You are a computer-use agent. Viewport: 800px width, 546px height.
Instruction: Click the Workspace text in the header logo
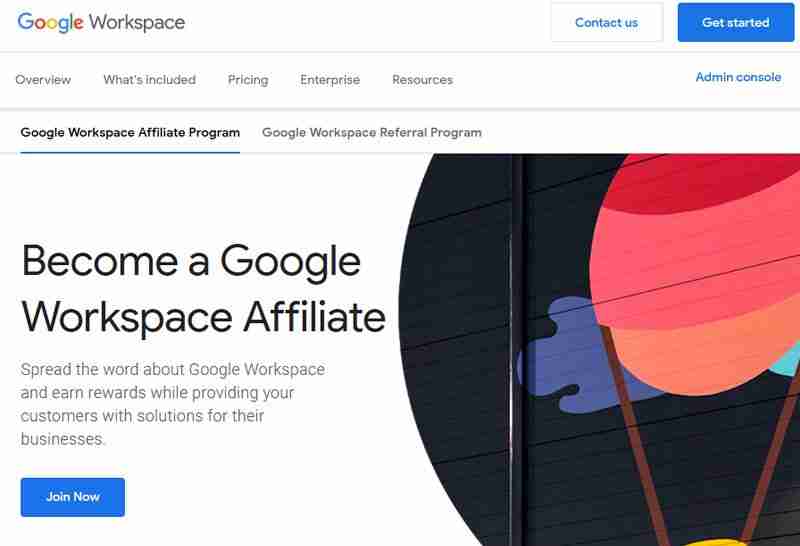[x=137, y=22]
